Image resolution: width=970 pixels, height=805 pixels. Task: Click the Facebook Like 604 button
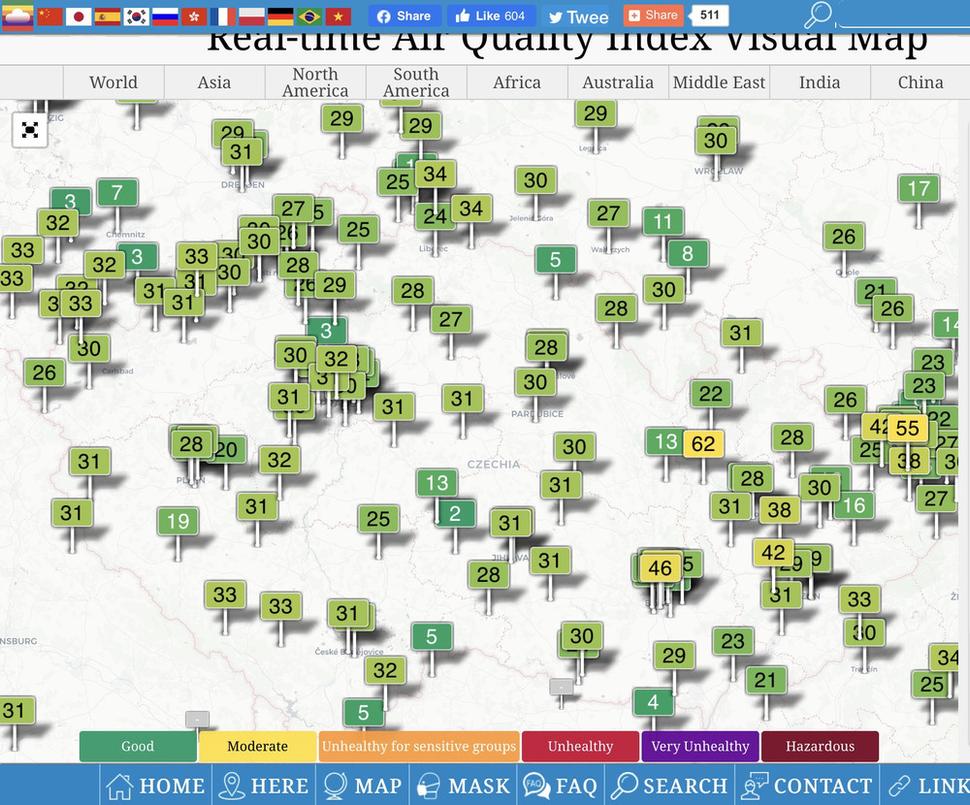[x=491, y=16]
